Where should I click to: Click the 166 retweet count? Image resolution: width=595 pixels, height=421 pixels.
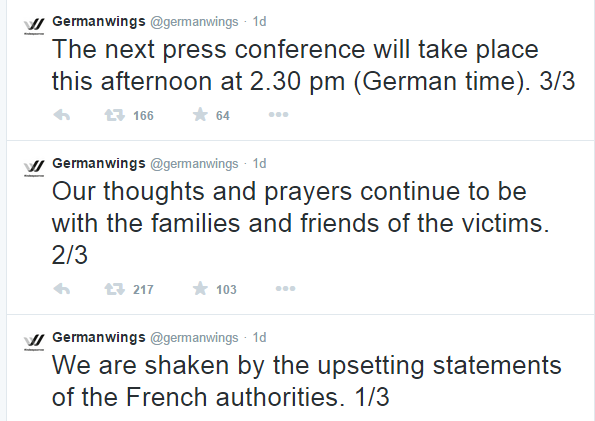click(x=143, y=115)
